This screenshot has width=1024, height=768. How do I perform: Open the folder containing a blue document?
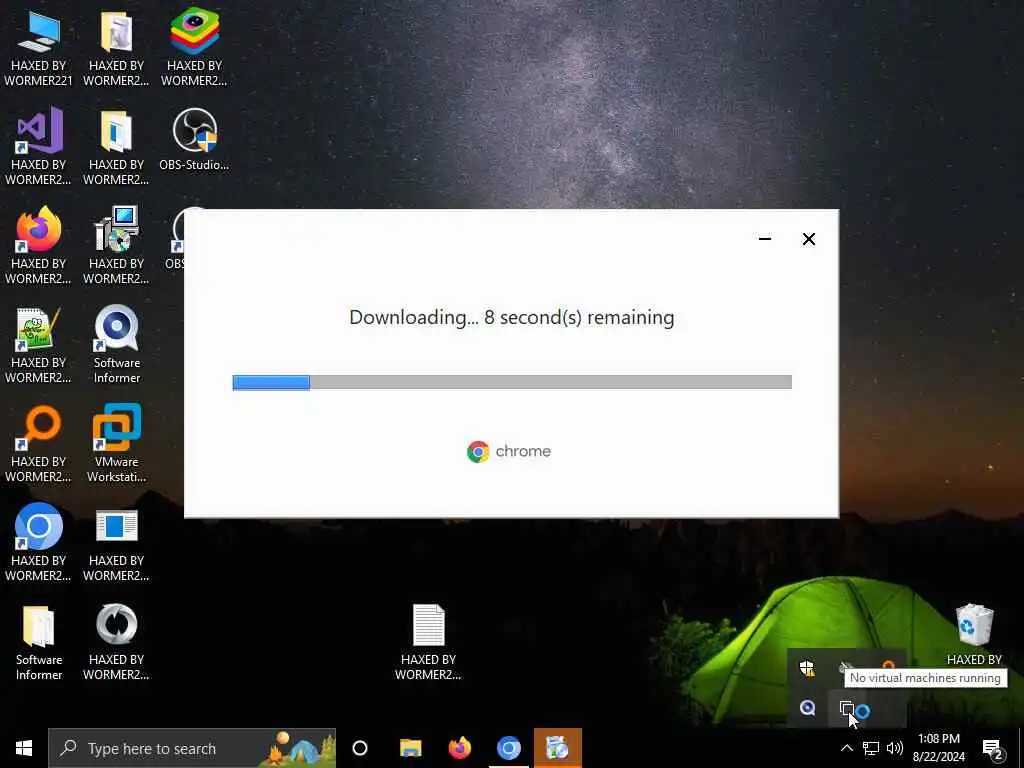pos(116,131)
